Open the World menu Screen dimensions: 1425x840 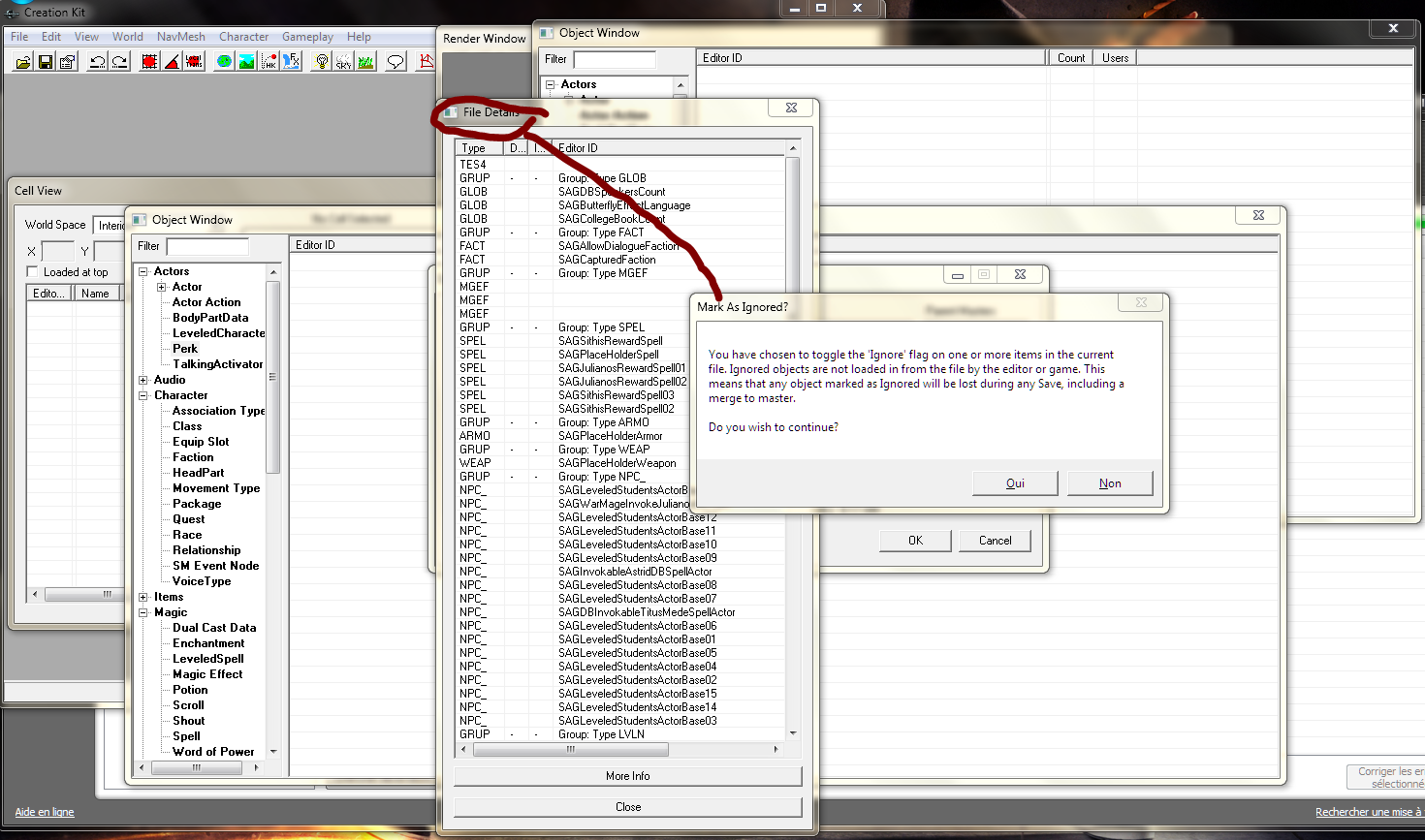[x=128, y=37]
